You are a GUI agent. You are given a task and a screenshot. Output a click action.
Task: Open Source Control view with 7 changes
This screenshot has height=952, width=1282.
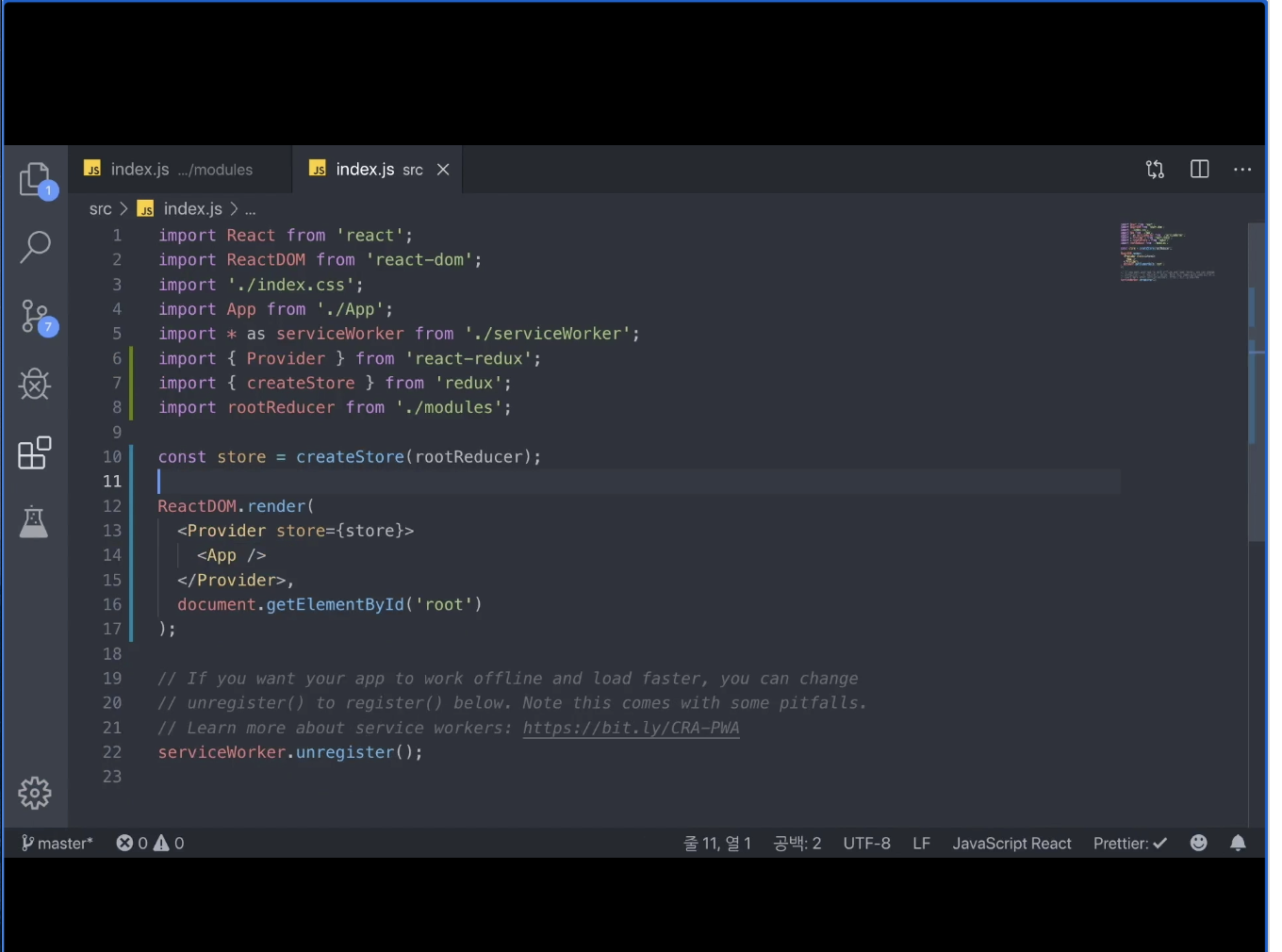pos(36,318)
